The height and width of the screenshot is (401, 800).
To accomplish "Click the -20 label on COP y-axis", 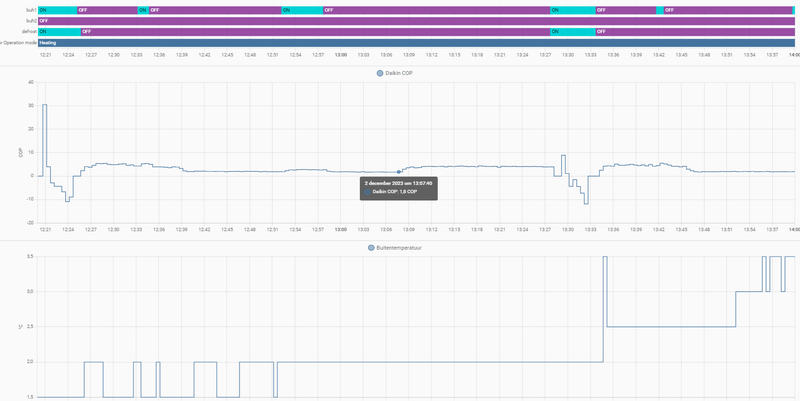I will pyautogui.click(x=30, y=223).
